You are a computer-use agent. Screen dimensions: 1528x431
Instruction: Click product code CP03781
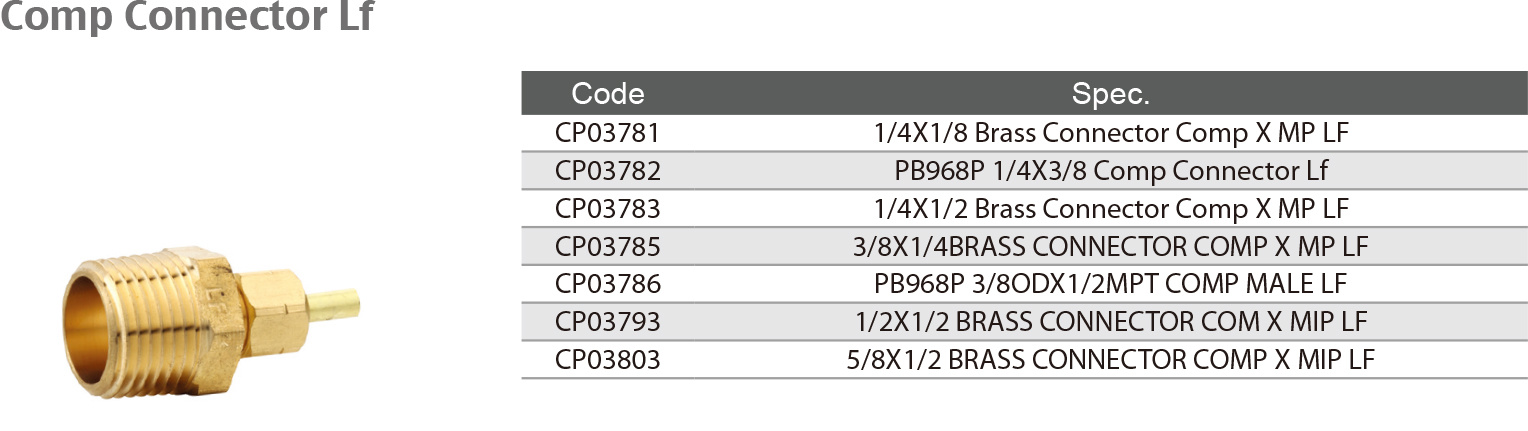(608, 132)
